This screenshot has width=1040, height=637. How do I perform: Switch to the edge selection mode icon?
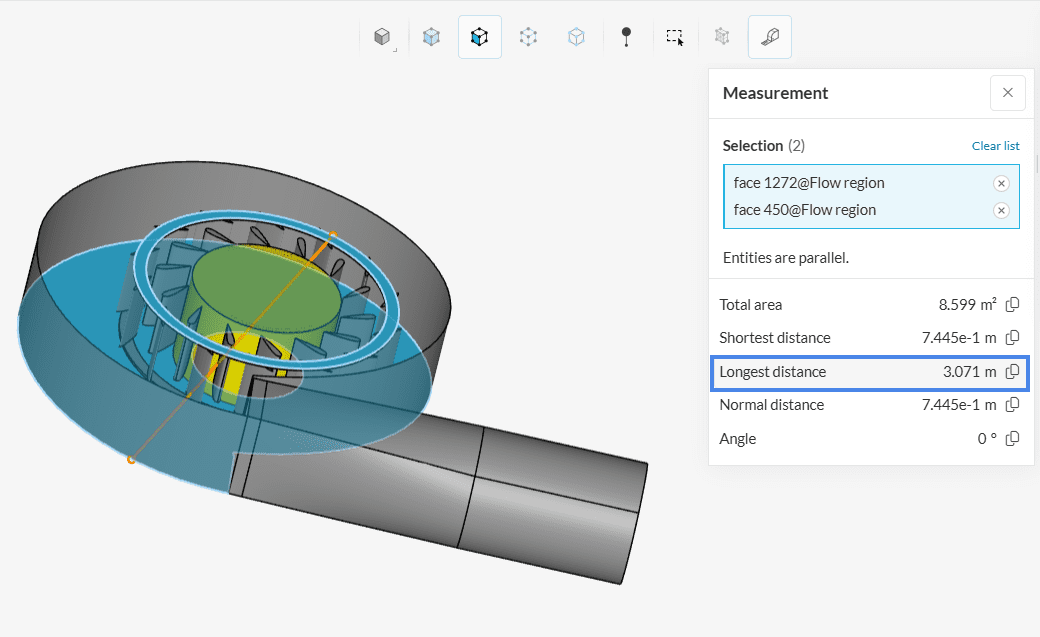tap(528, 37)
